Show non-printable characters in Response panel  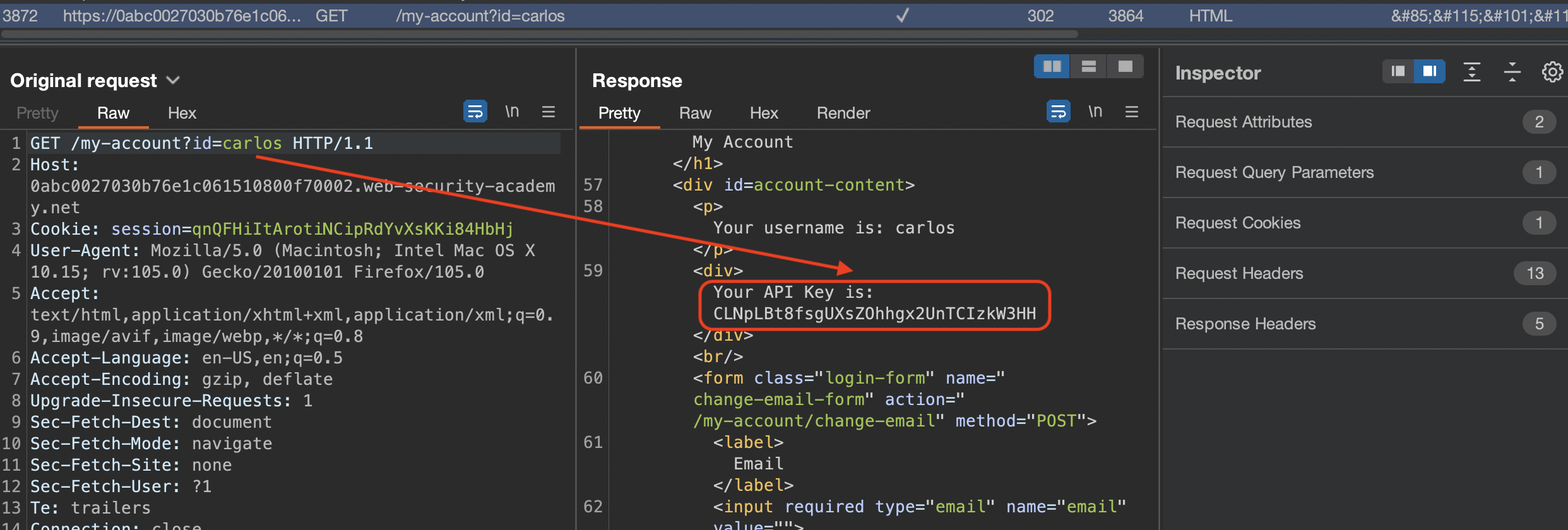click(x=1095, y=112)
